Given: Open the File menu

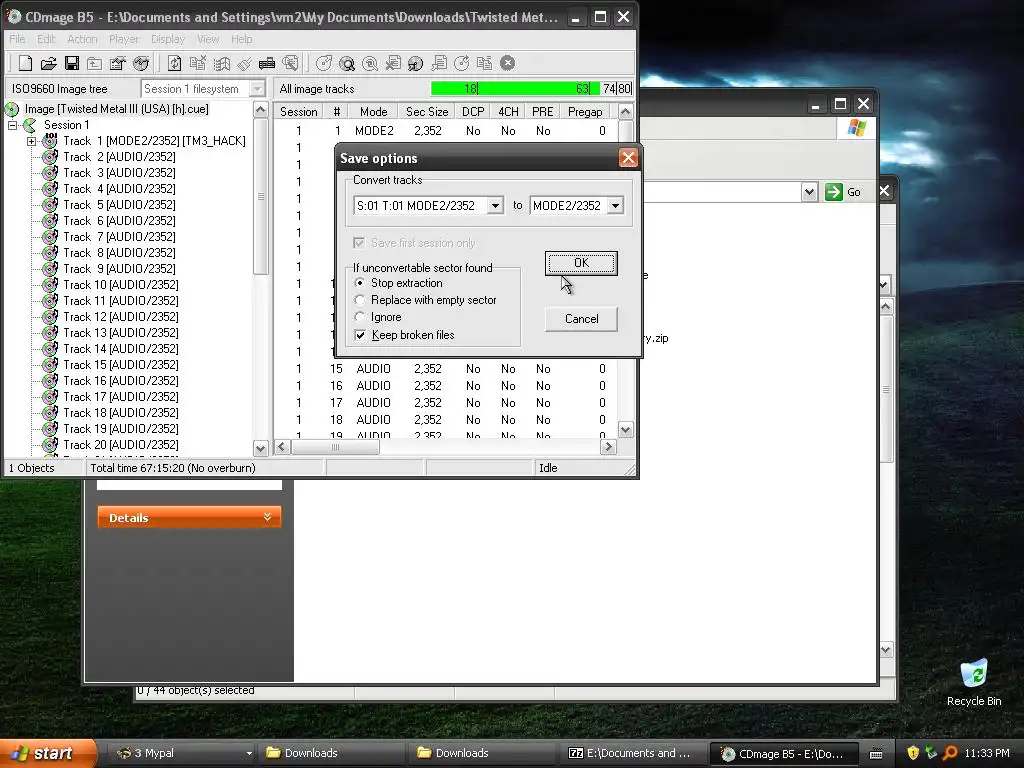Looking at the screenshot, I should [17, 39].
